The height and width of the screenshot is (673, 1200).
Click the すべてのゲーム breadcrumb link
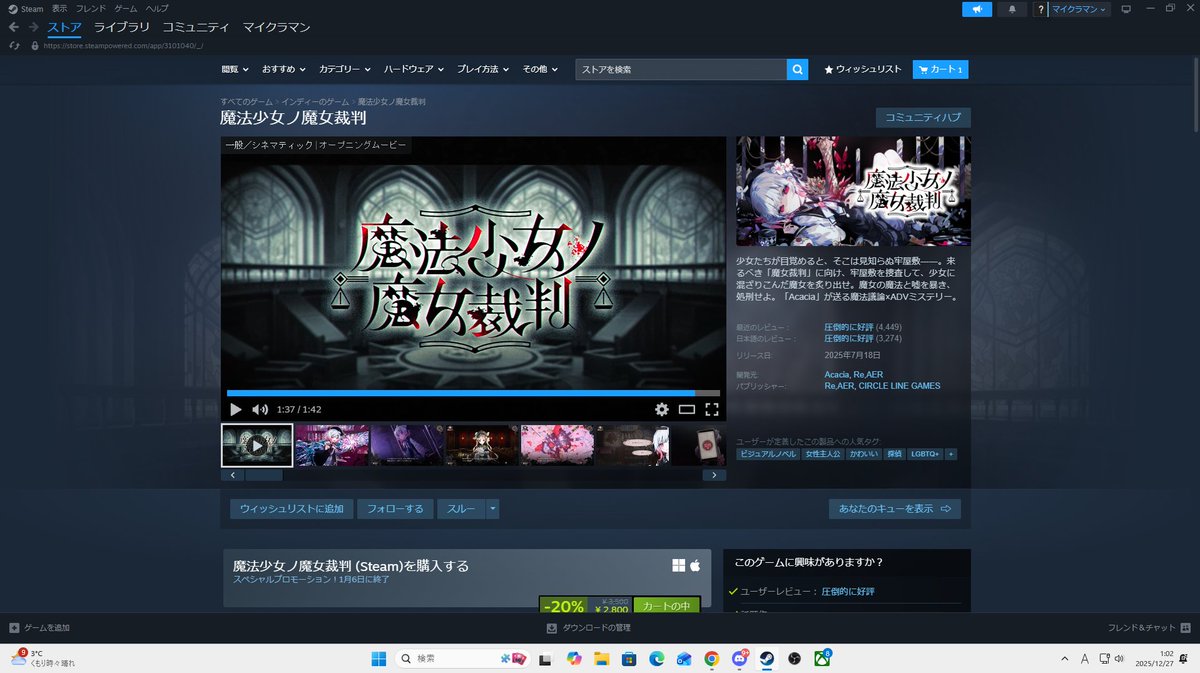pos(246,102)
